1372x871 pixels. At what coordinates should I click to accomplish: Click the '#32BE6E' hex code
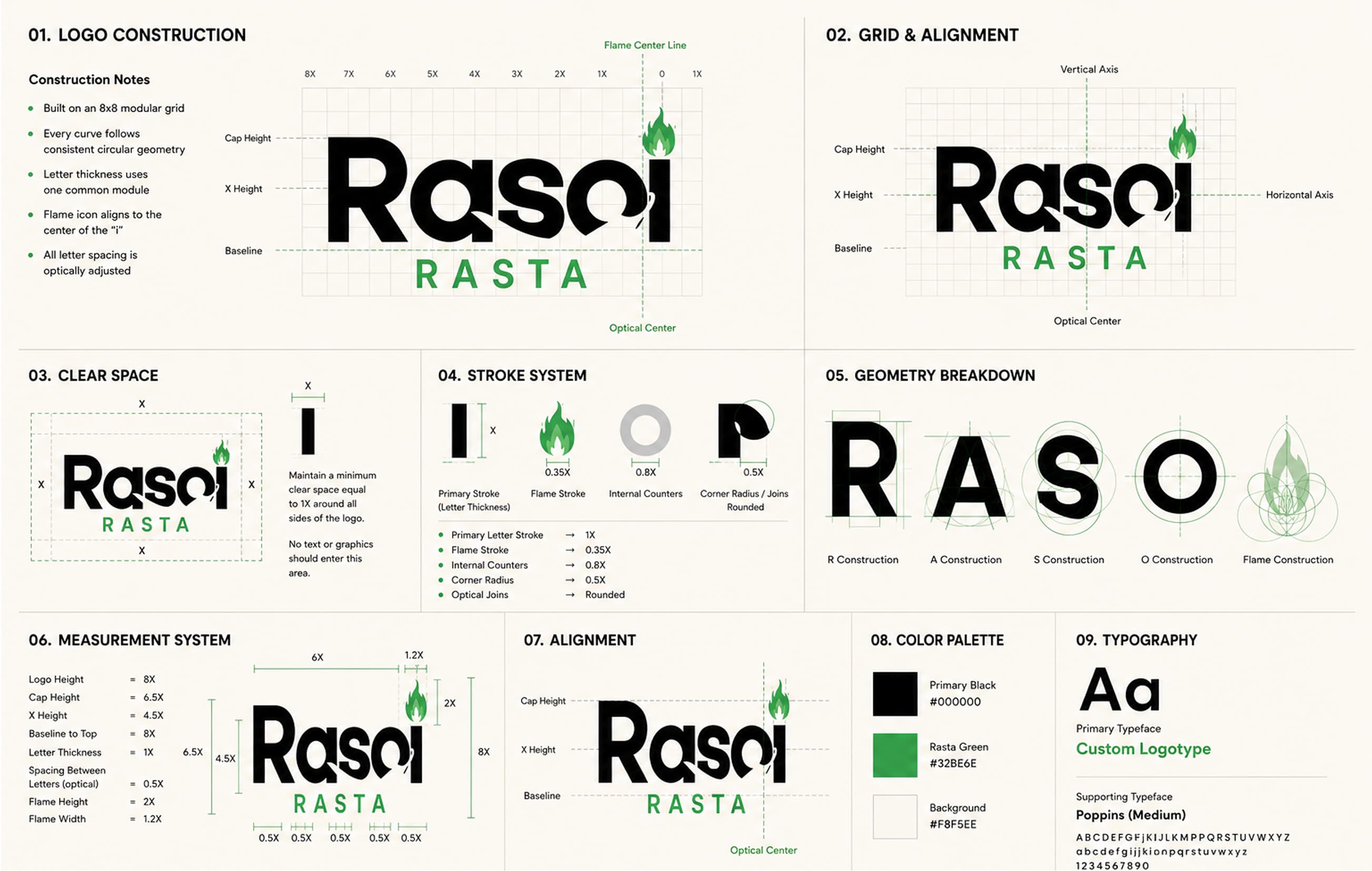[x=953, y=764]
